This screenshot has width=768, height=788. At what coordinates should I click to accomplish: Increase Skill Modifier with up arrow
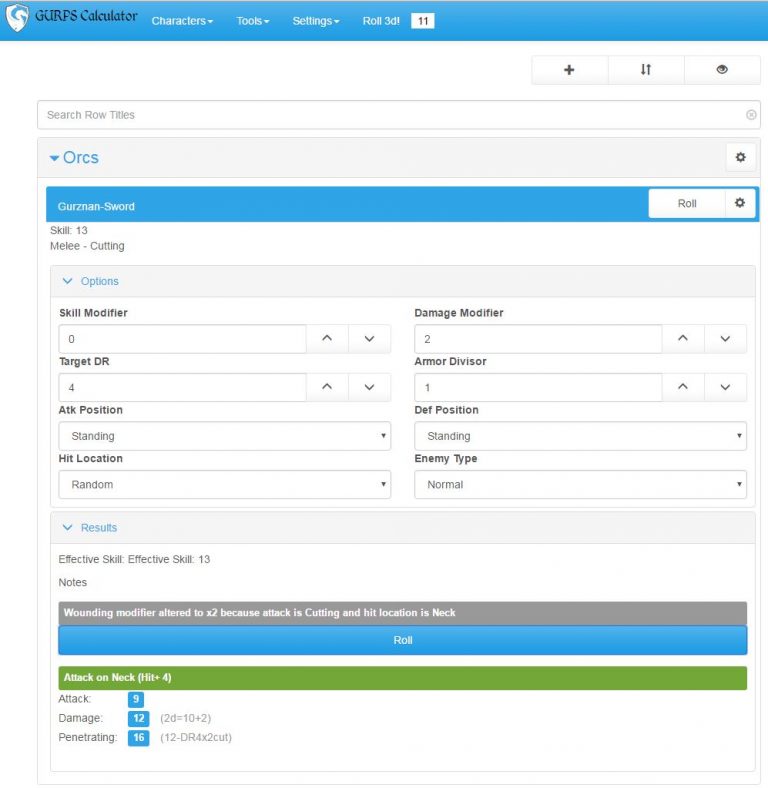point(327,339)
